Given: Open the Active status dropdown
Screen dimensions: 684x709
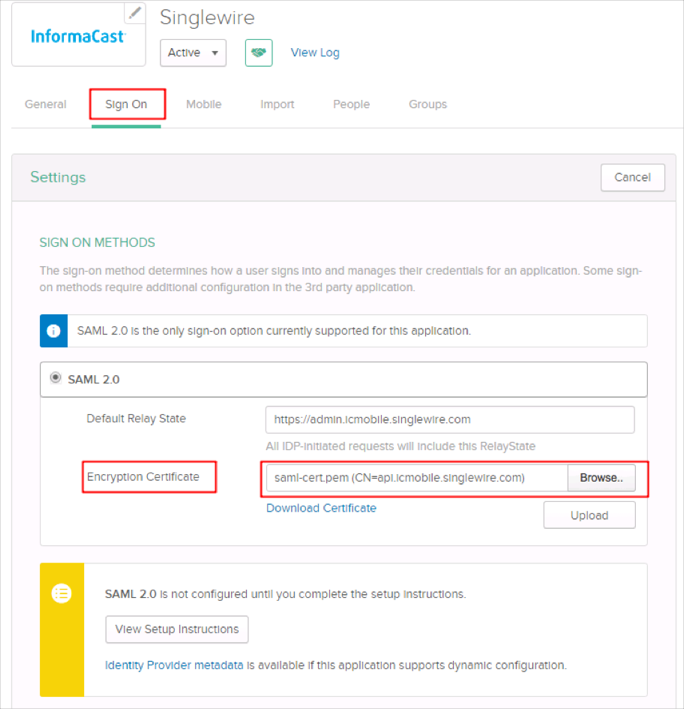Looking at the screenshot, I should coord(193,53).
